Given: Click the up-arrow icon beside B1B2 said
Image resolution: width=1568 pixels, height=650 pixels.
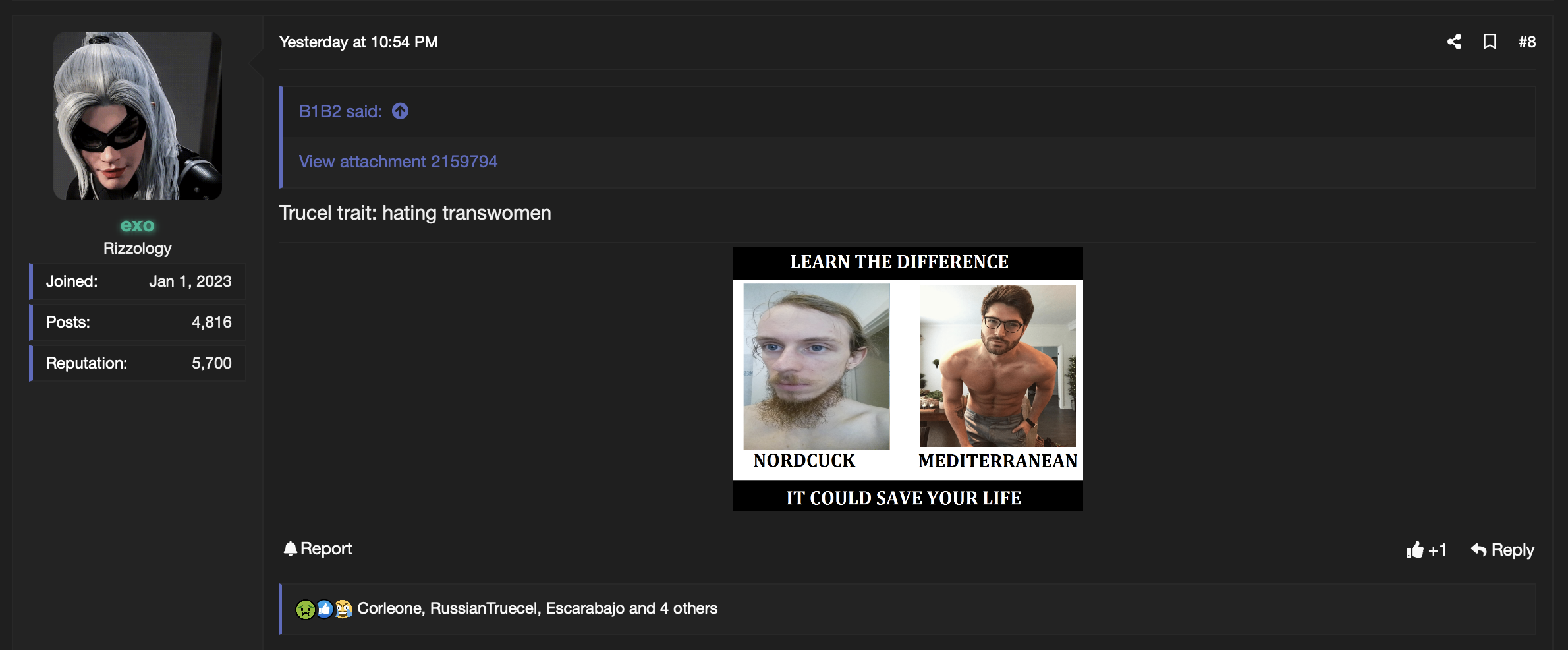Looking at the screenshot, I should 400,111.
